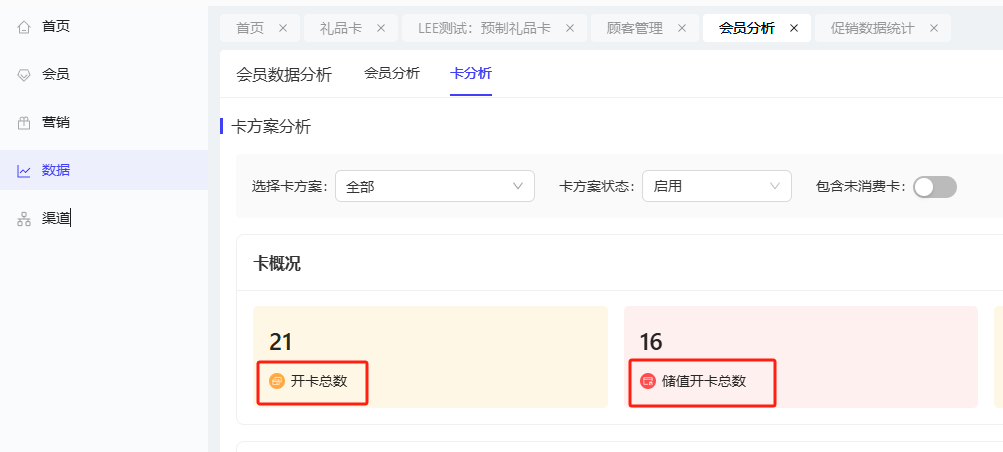The image size is (1003, 452).
Task: Click the arrow in 启用 dropdown
Action: pyautogui.click(x=775, y=187)
